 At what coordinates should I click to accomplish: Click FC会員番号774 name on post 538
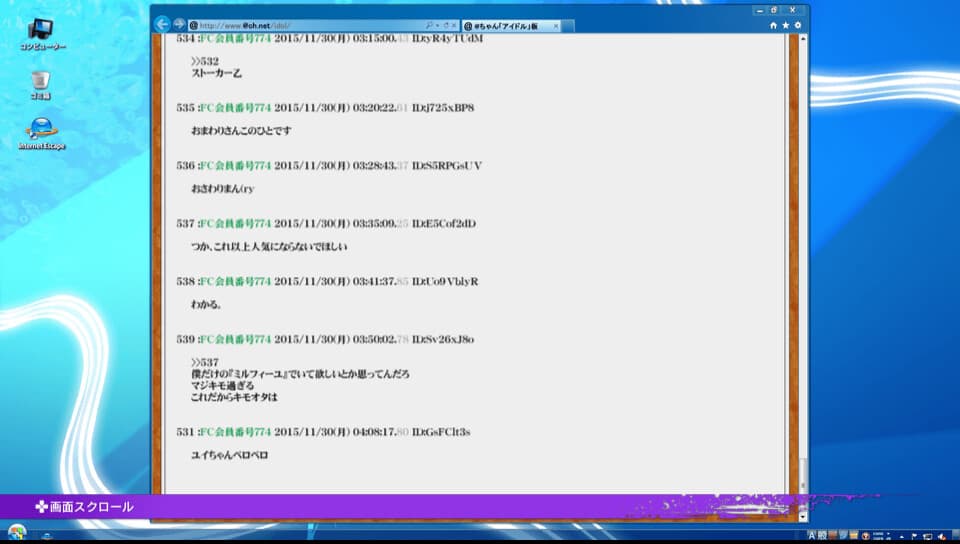coord(236,281)
